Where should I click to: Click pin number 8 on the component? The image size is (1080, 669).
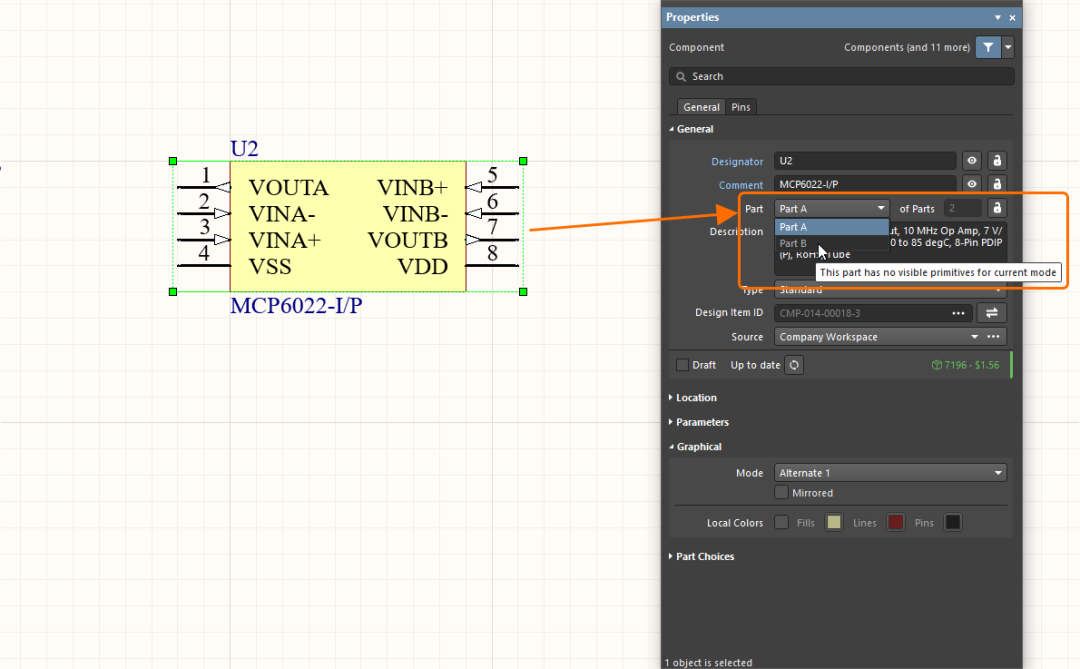[492, 254]
